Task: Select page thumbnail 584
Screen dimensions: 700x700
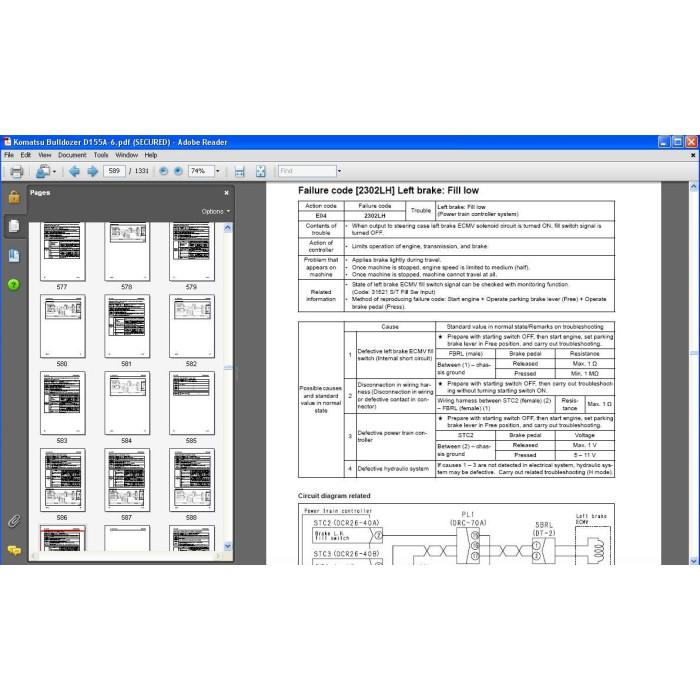Action: (127, 403)
